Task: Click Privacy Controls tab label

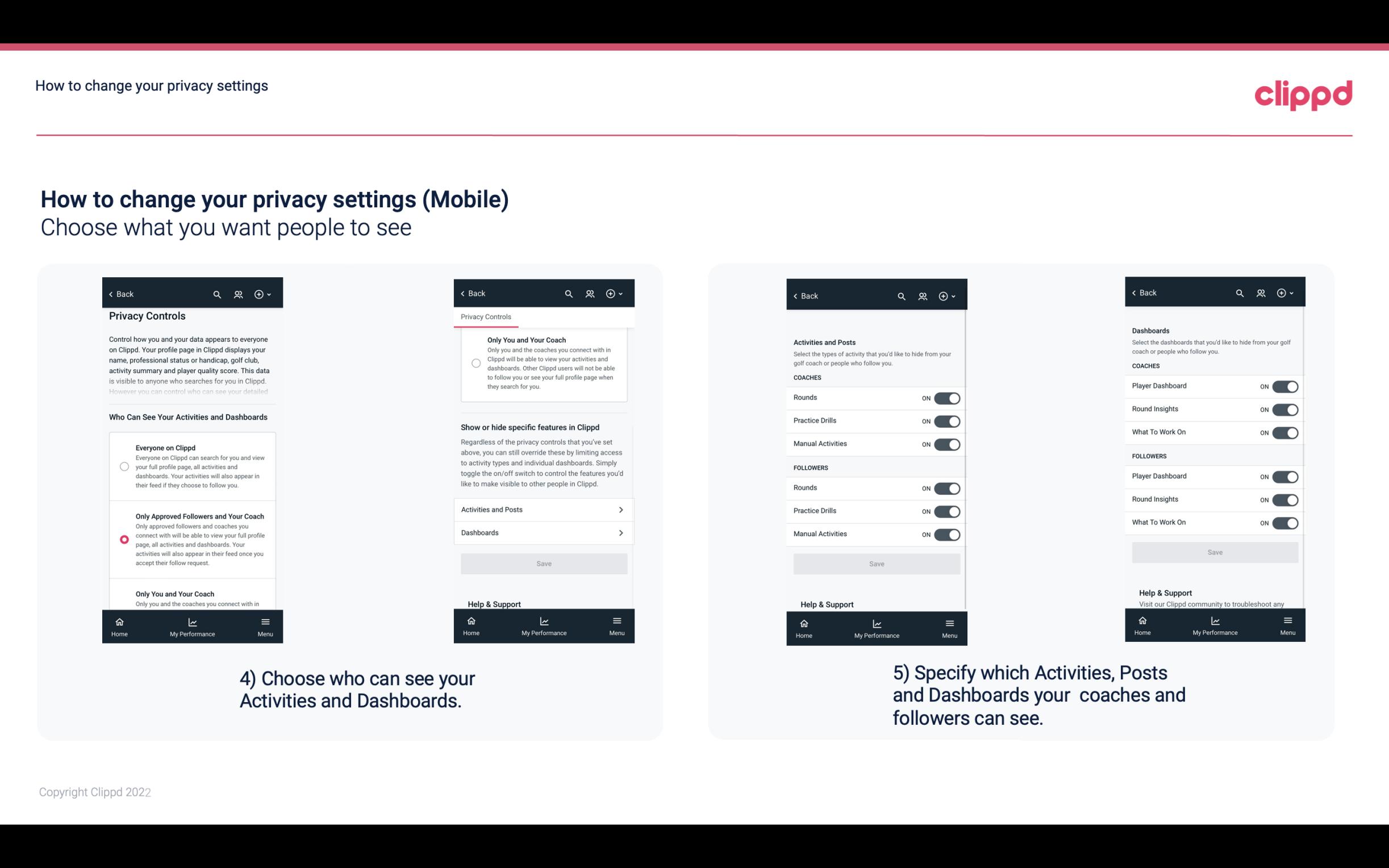Action: [x=486, y=317]
